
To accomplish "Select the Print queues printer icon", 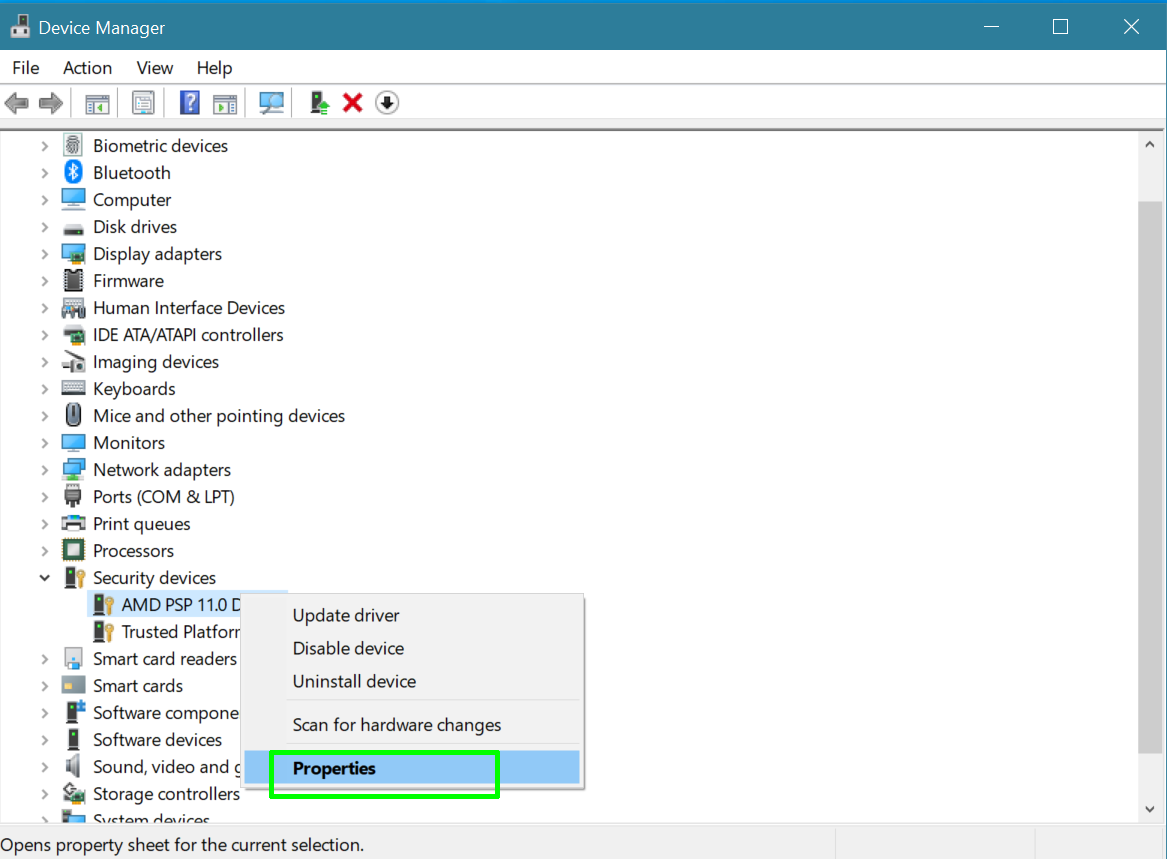I will pyautogui.click(x=73, y=523).
